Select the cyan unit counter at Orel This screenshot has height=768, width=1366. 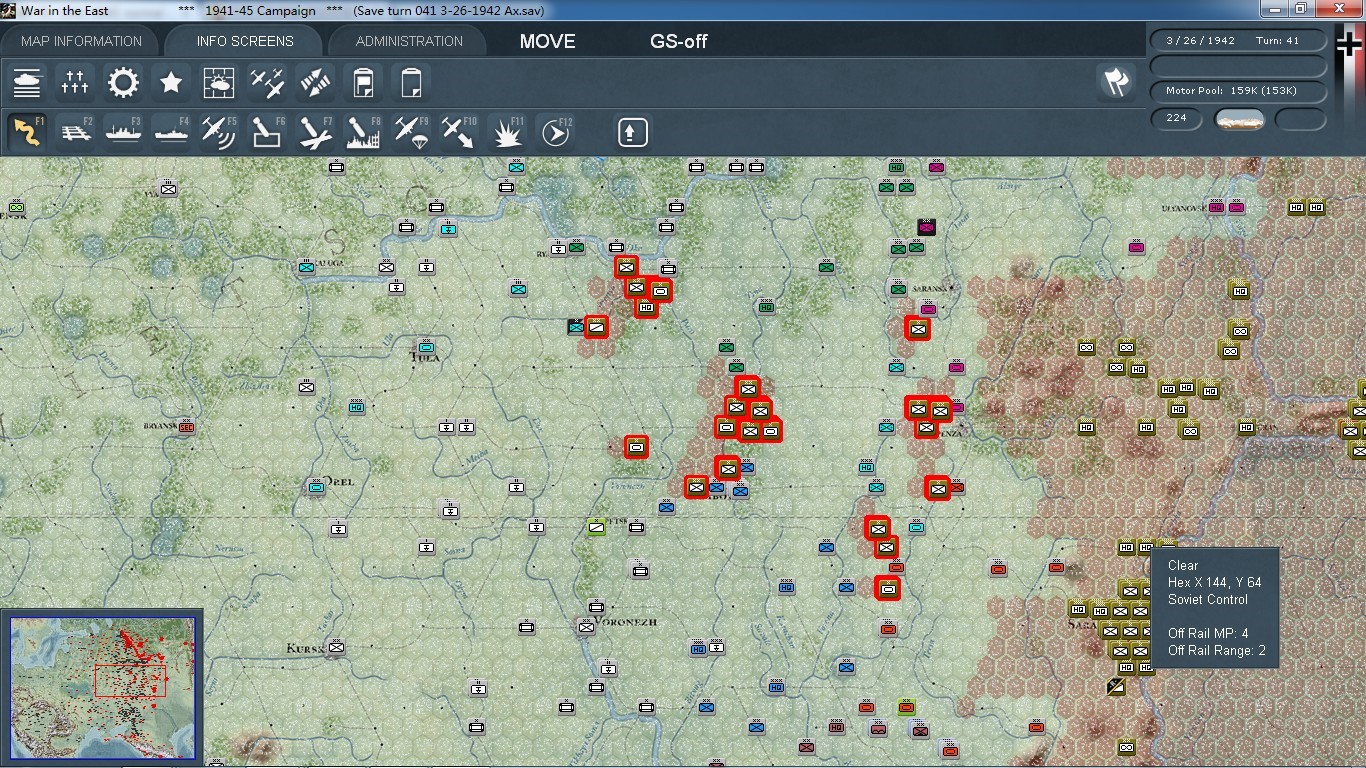[x=316, y=487]
